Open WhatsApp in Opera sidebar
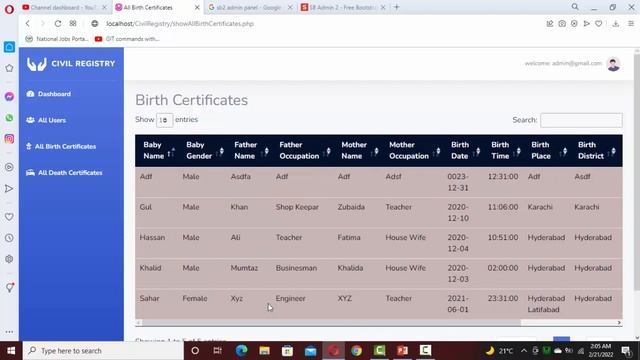640x360 pixels. pos(9,118)
